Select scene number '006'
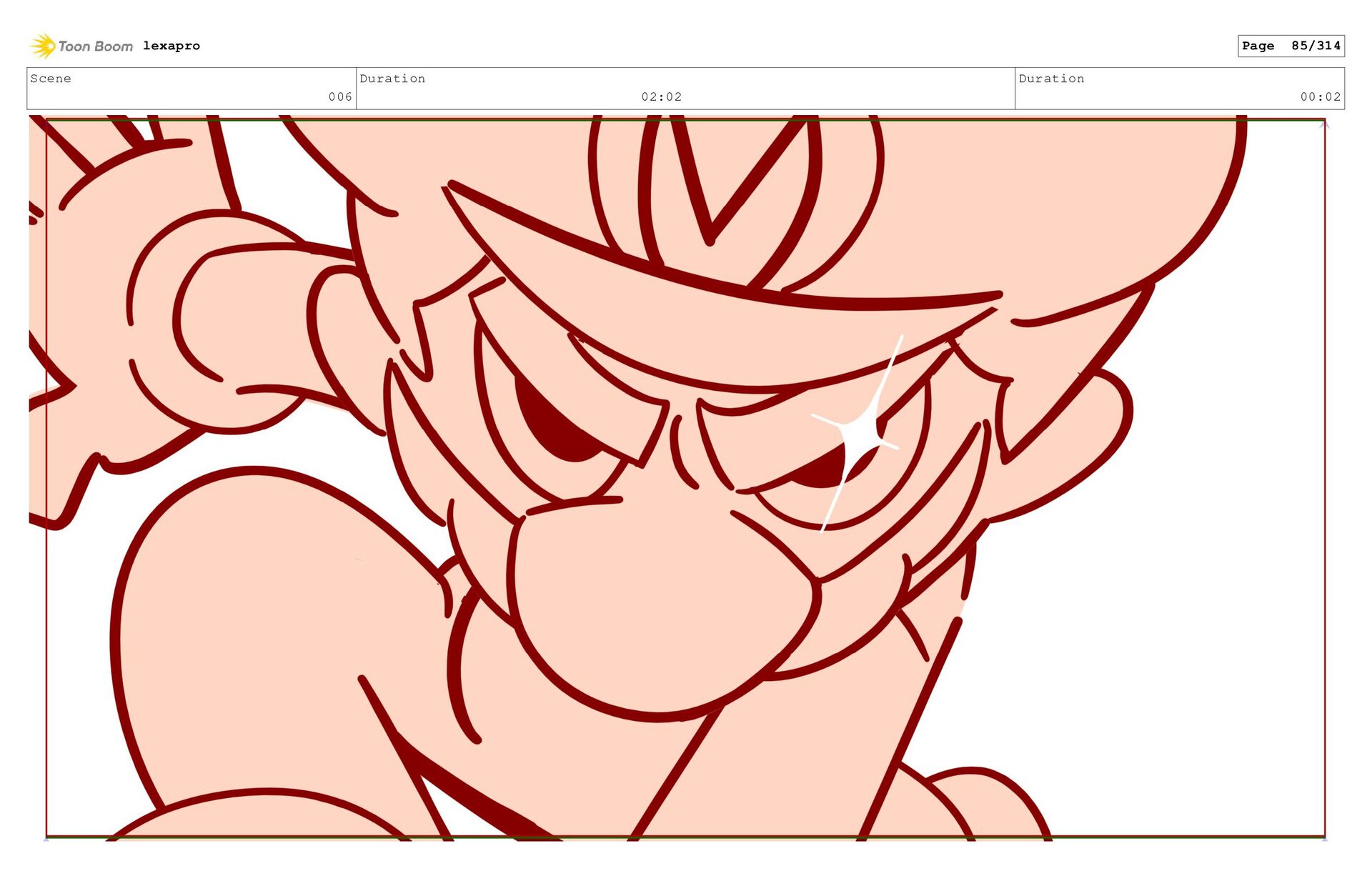The image size is (1372, 886). click(x=340, y=96)
